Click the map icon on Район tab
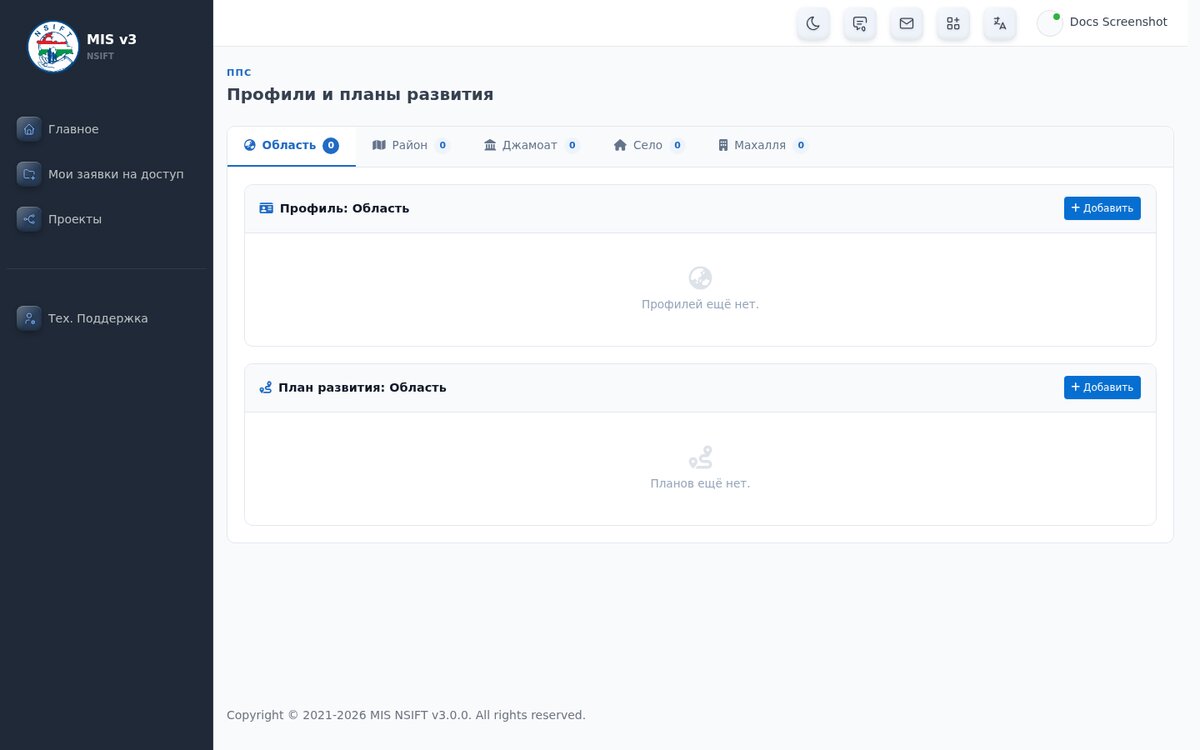 [379, 145]
